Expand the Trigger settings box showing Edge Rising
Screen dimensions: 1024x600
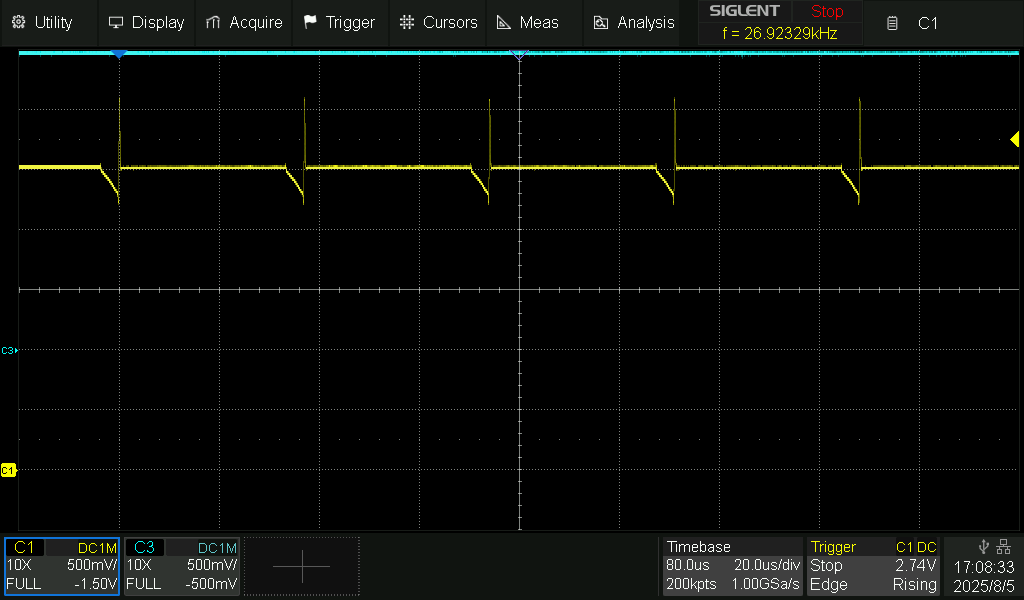pos(873,565)
